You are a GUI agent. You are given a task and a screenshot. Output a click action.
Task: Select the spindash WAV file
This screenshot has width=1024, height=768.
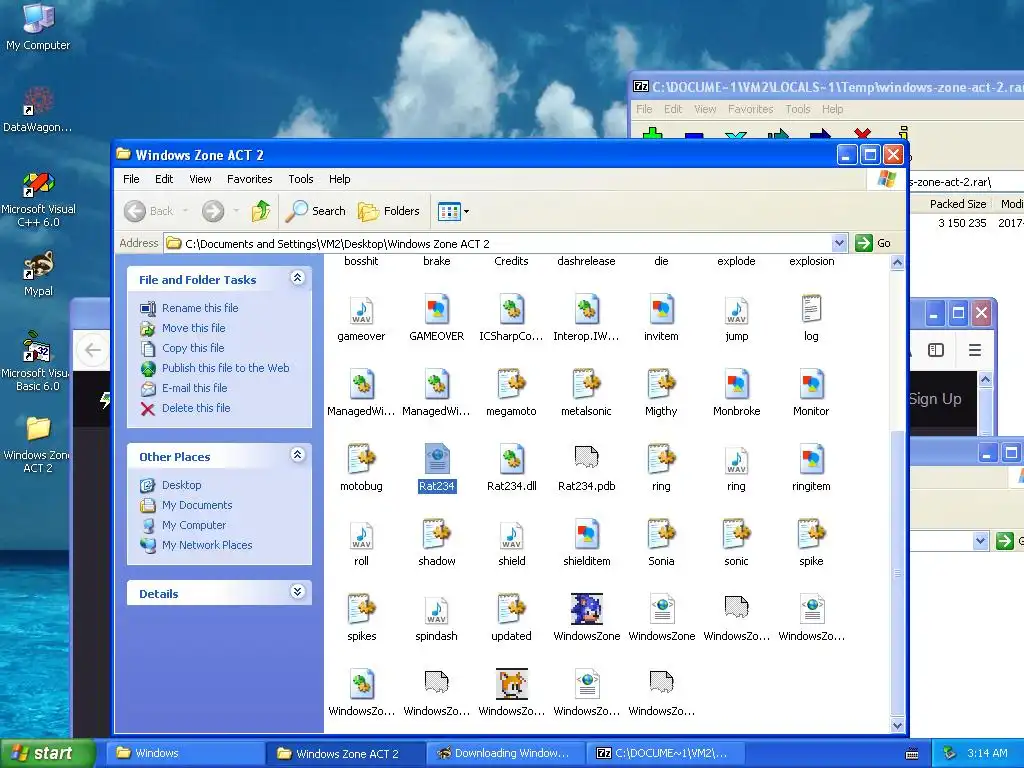coord(436,609)
